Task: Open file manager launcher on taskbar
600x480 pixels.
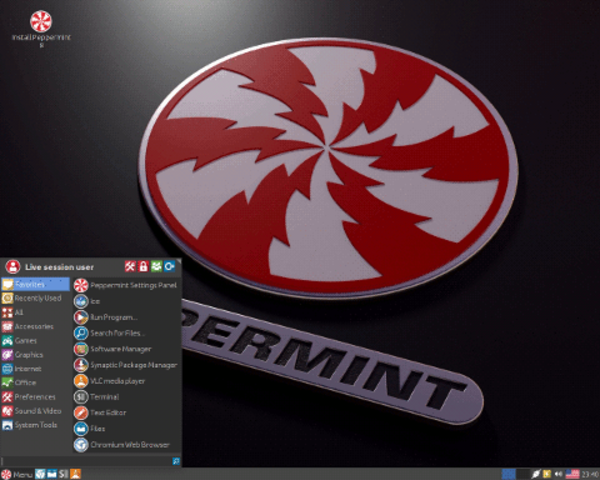Action: tap(52, 474)
